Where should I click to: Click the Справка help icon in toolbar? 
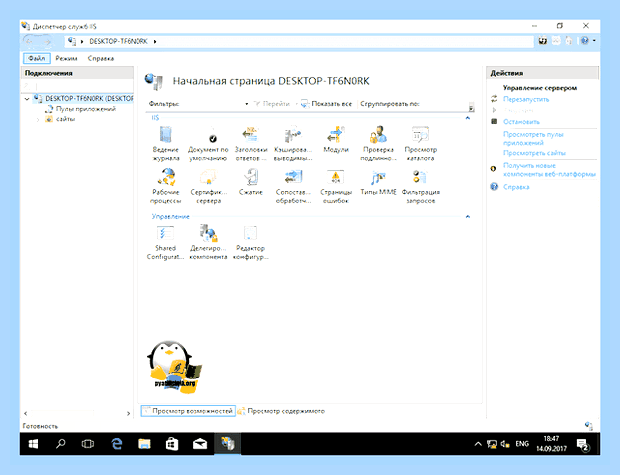point(584,41)
